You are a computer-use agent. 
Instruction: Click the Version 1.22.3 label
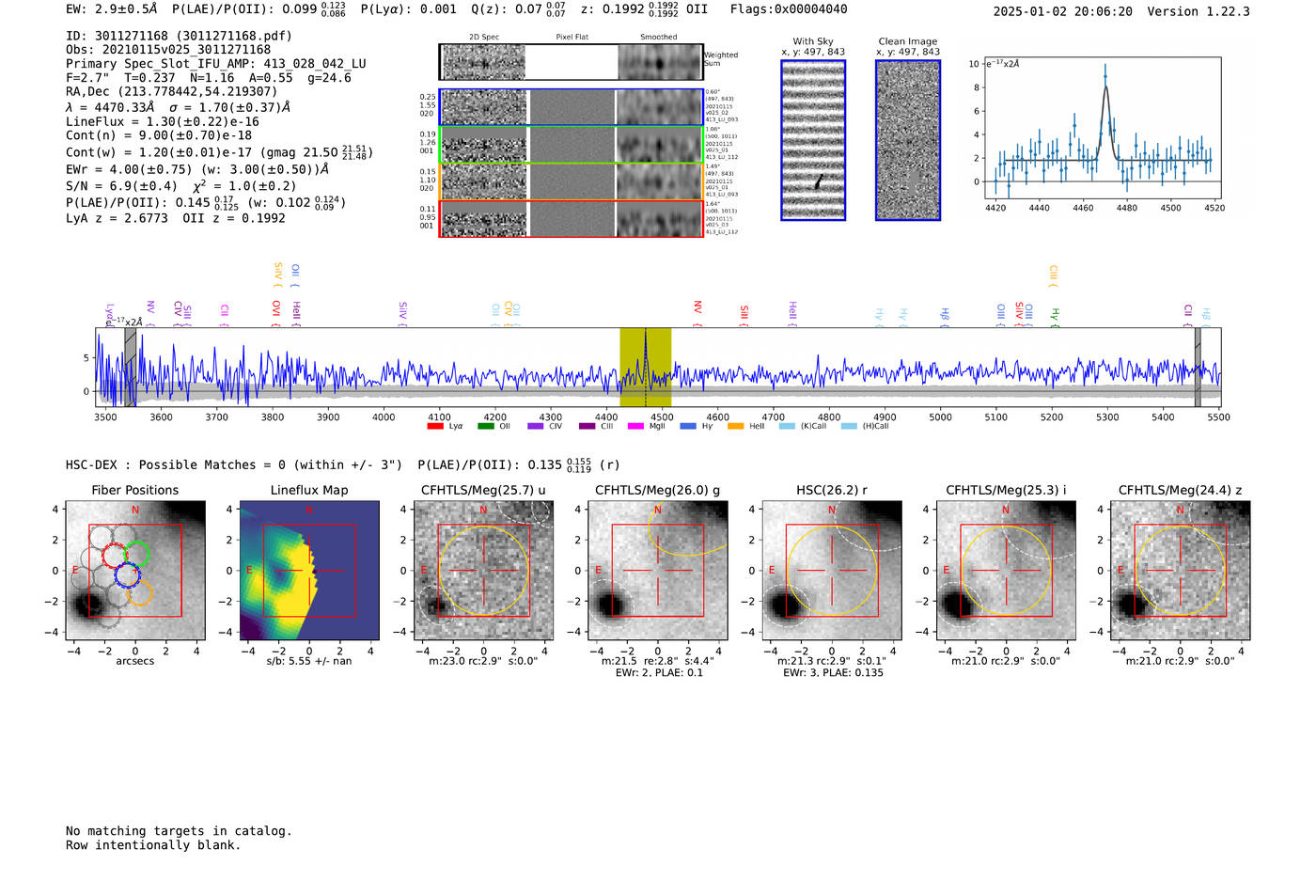(x=1198, y=11)
